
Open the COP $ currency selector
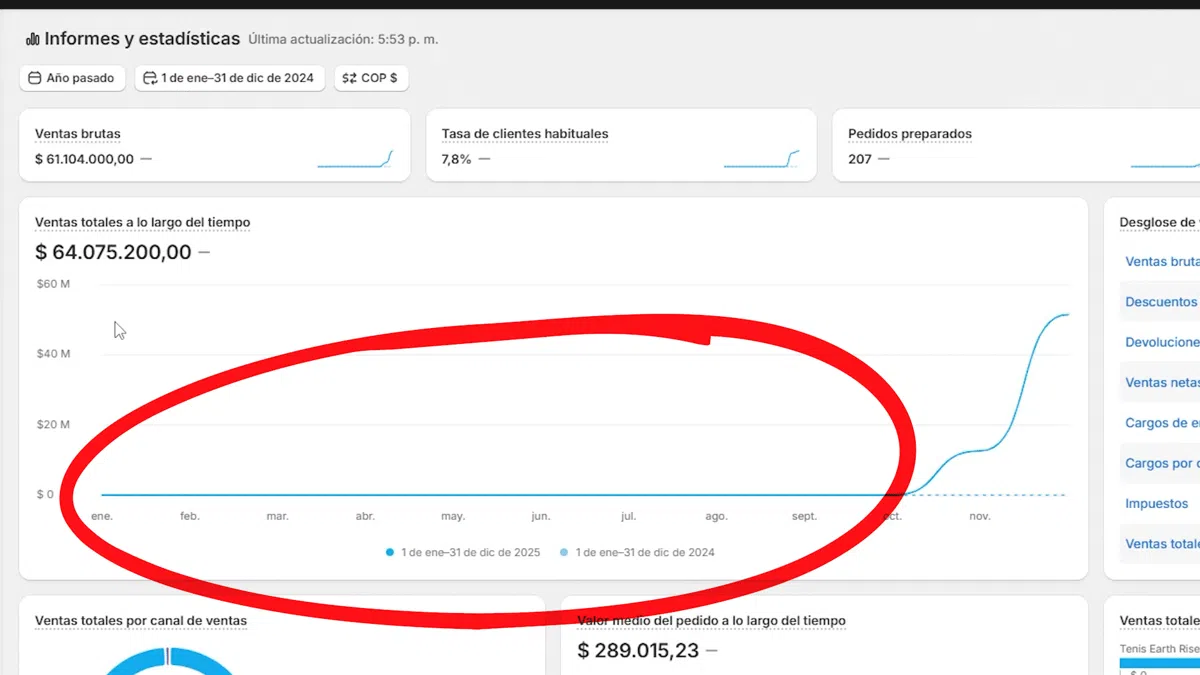click(x=371, y=78)
